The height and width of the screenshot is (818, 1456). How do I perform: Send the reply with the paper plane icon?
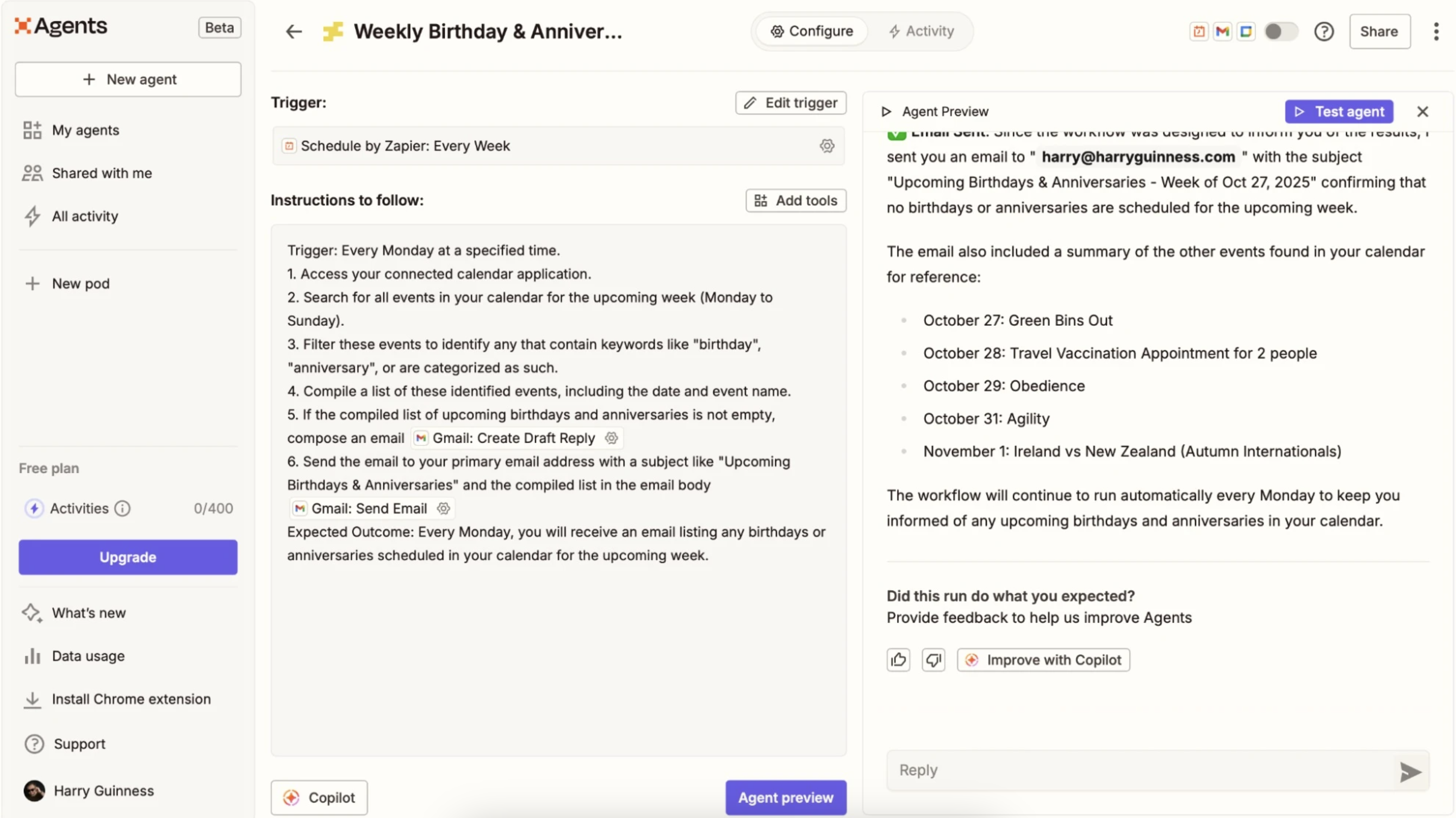(1410, 772)
